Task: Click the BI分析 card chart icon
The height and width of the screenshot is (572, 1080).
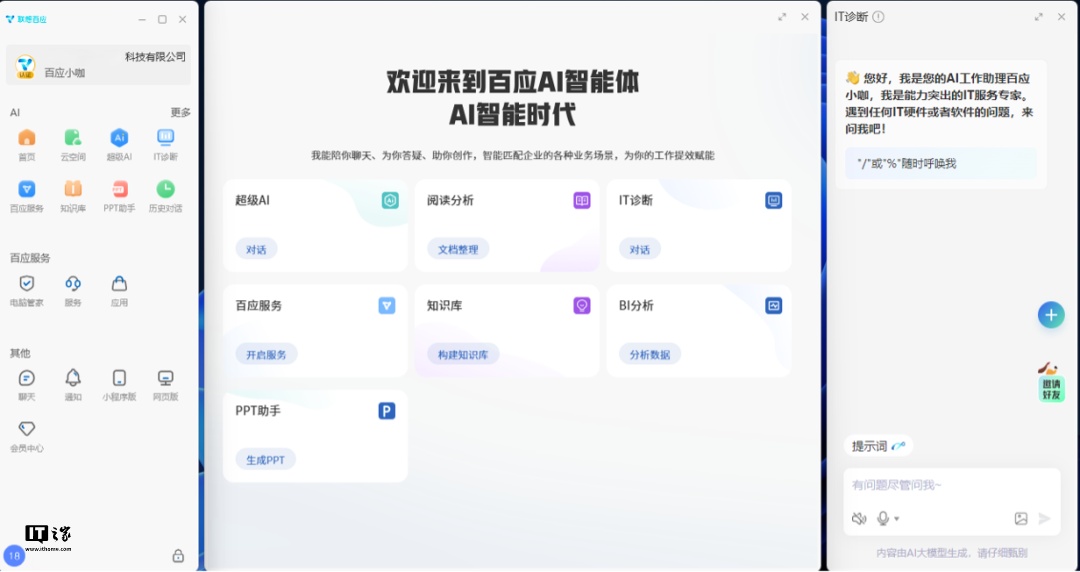Action: [773, 306]
